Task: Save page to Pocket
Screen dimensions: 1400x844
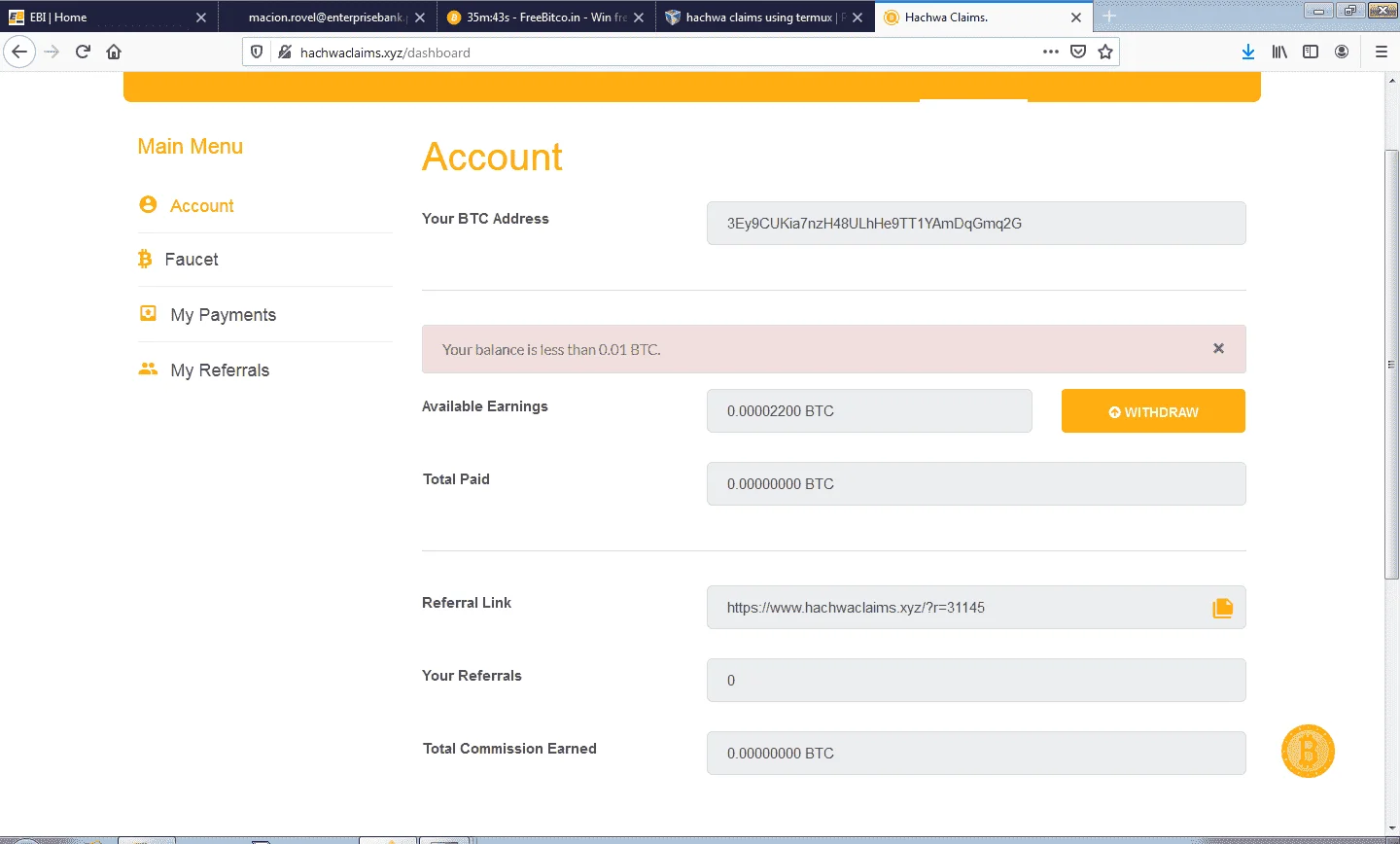Action: pyautogui.click(x=1078, y=52)
